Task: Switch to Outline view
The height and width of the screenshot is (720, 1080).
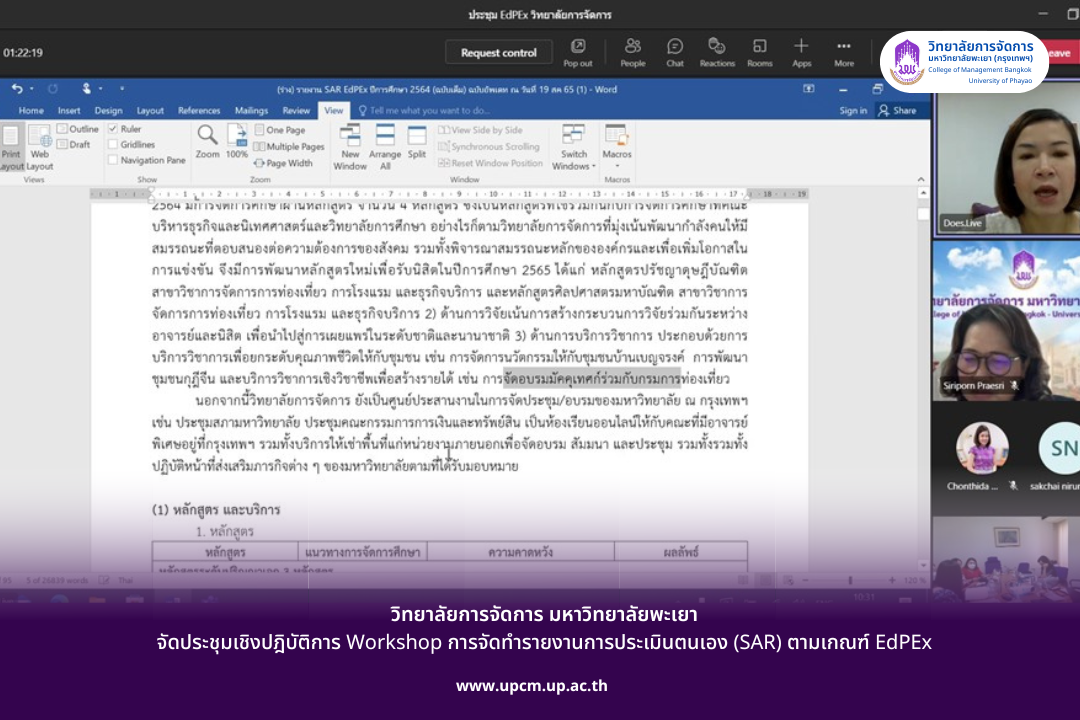Action: point(78,129)
